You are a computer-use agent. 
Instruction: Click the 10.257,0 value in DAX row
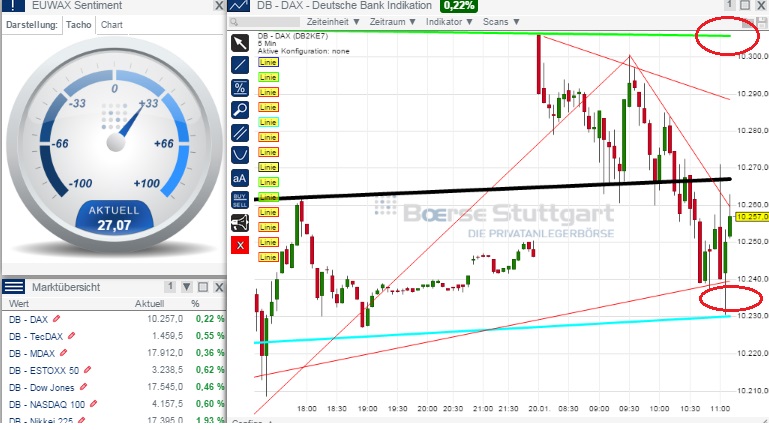point(165,319)
